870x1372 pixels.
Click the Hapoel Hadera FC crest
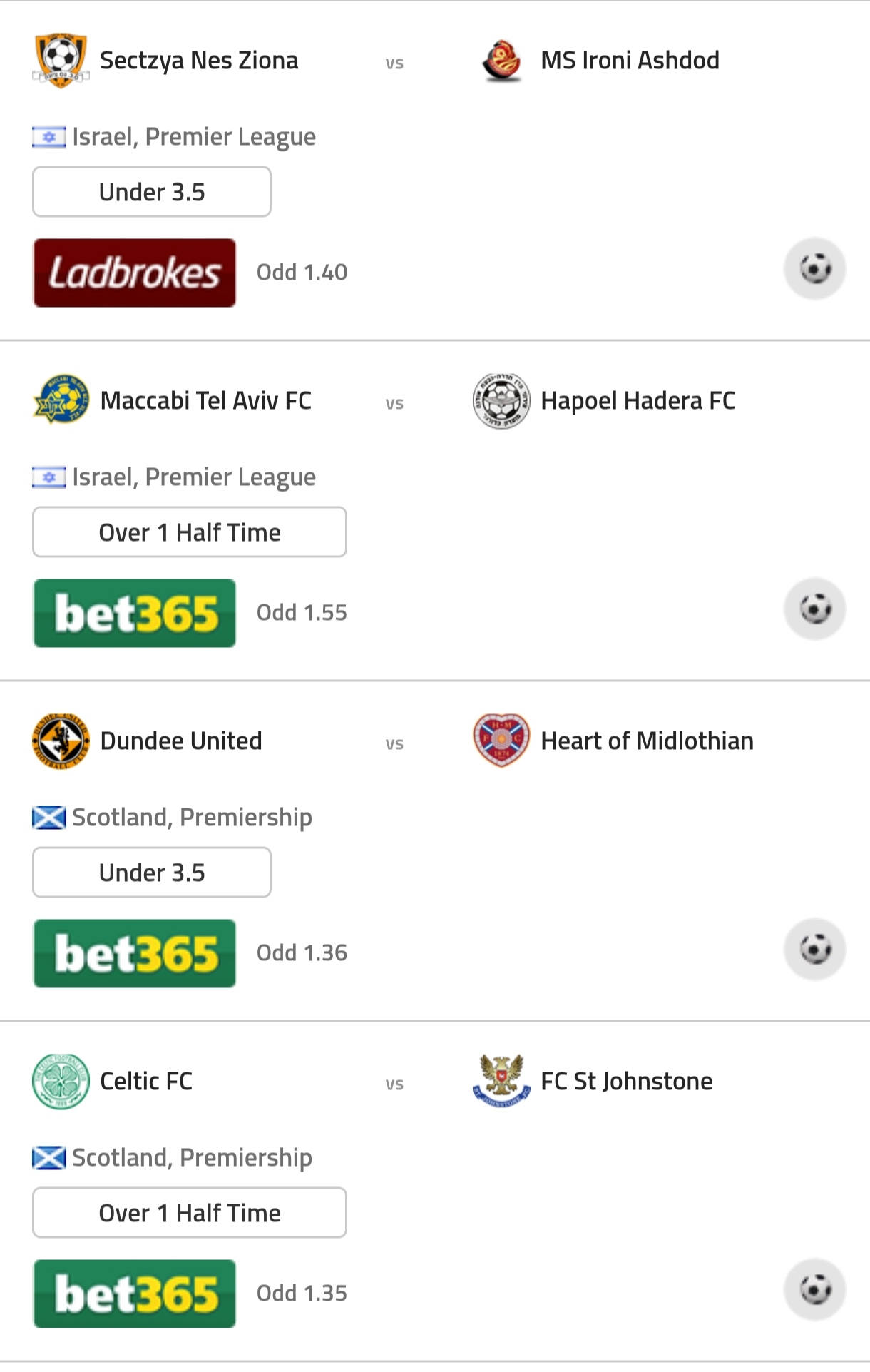pos(501,400)
